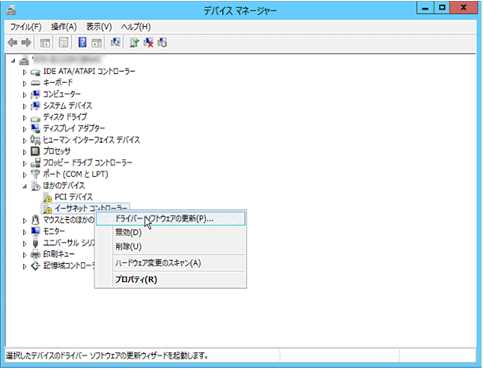
Task: Expand the システム デバイス node
Action: (24, 106)
